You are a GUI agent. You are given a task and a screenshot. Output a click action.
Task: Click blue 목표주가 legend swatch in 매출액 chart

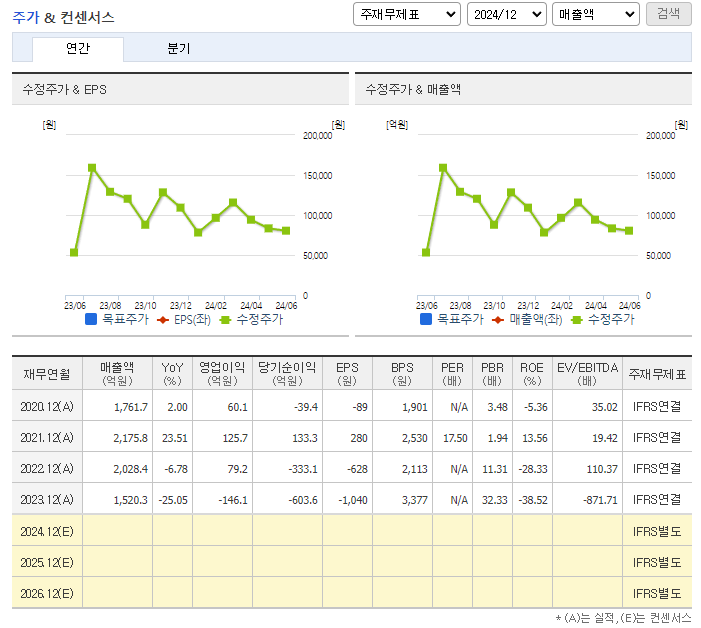426,319
